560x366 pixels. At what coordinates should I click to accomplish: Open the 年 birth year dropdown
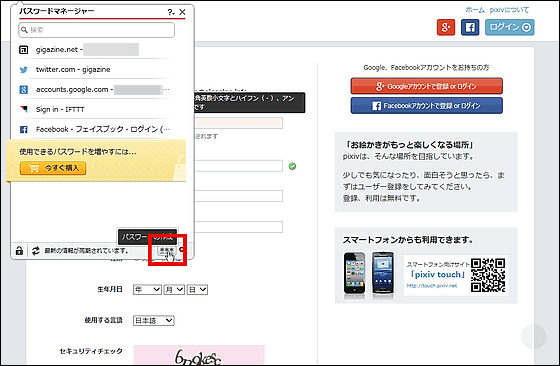coord(147,290)
